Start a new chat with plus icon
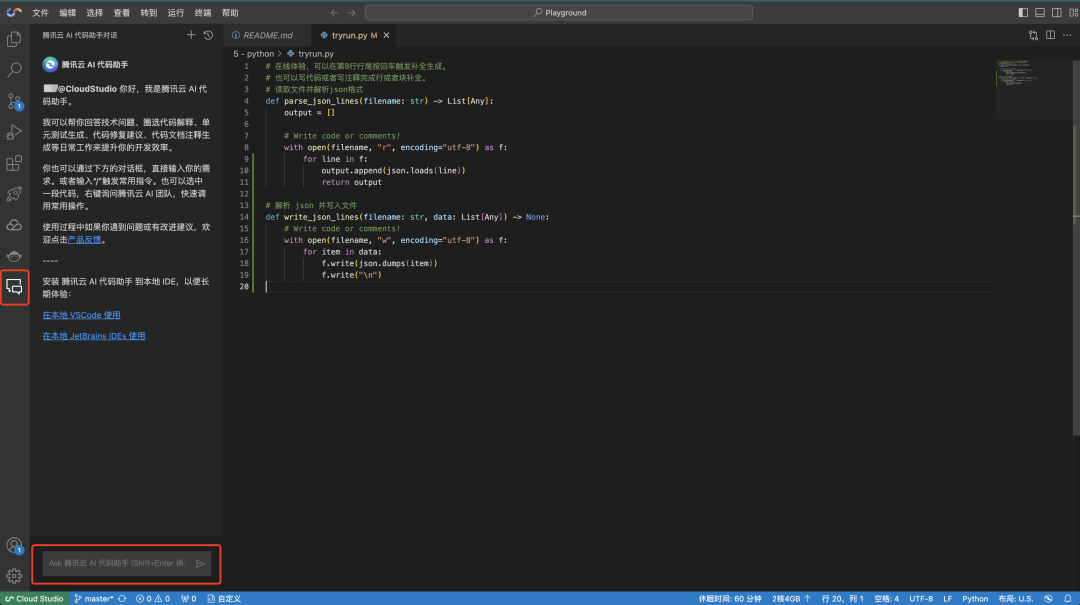Viewport: 1080px width, 605px height. [191, 35]
